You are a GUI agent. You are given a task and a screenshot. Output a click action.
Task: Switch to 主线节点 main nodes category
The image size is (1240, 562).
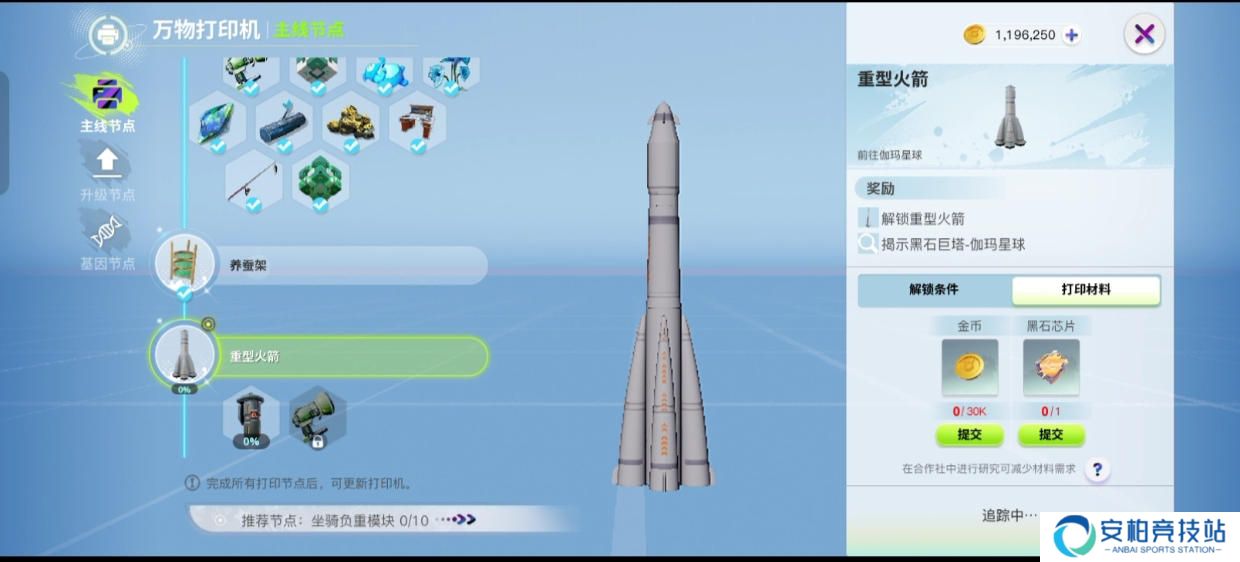point(107,104)
